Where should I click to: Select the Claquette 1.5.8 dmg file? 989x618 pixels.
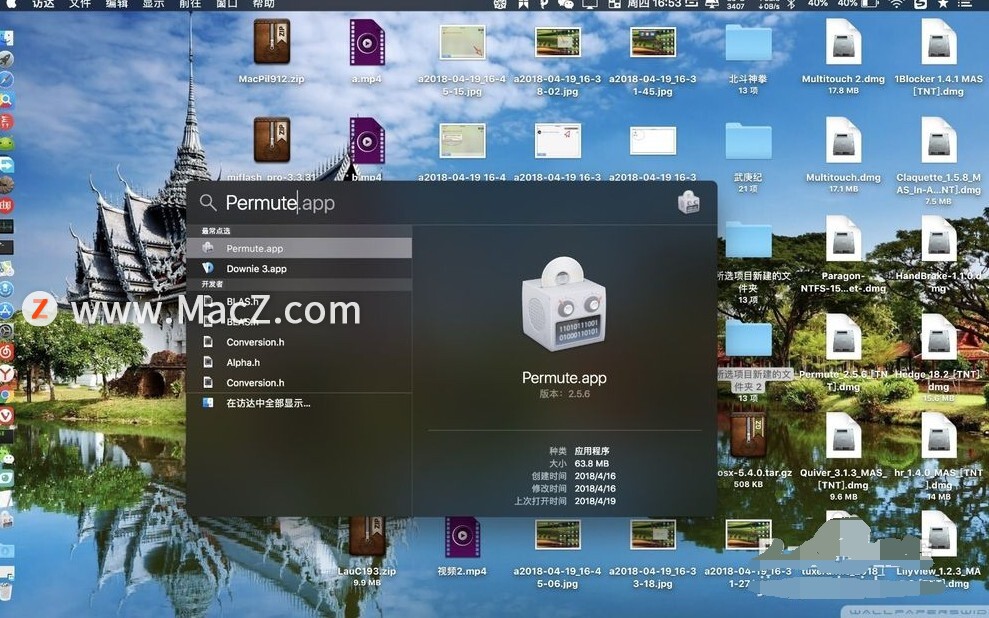(x=939, y=140)
